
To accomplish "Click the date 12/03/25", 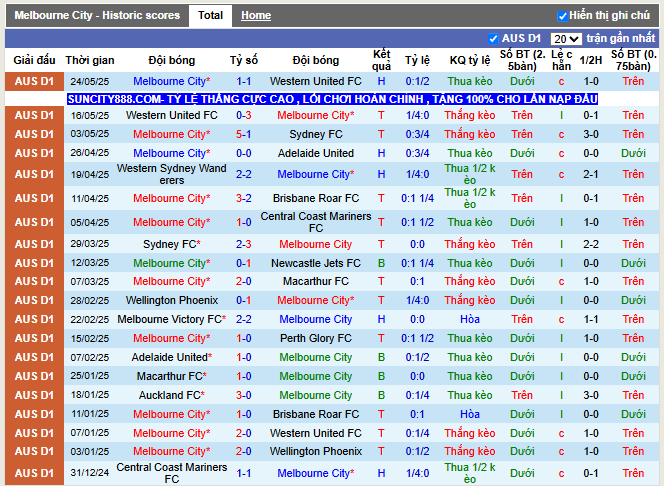I will 90,263.
